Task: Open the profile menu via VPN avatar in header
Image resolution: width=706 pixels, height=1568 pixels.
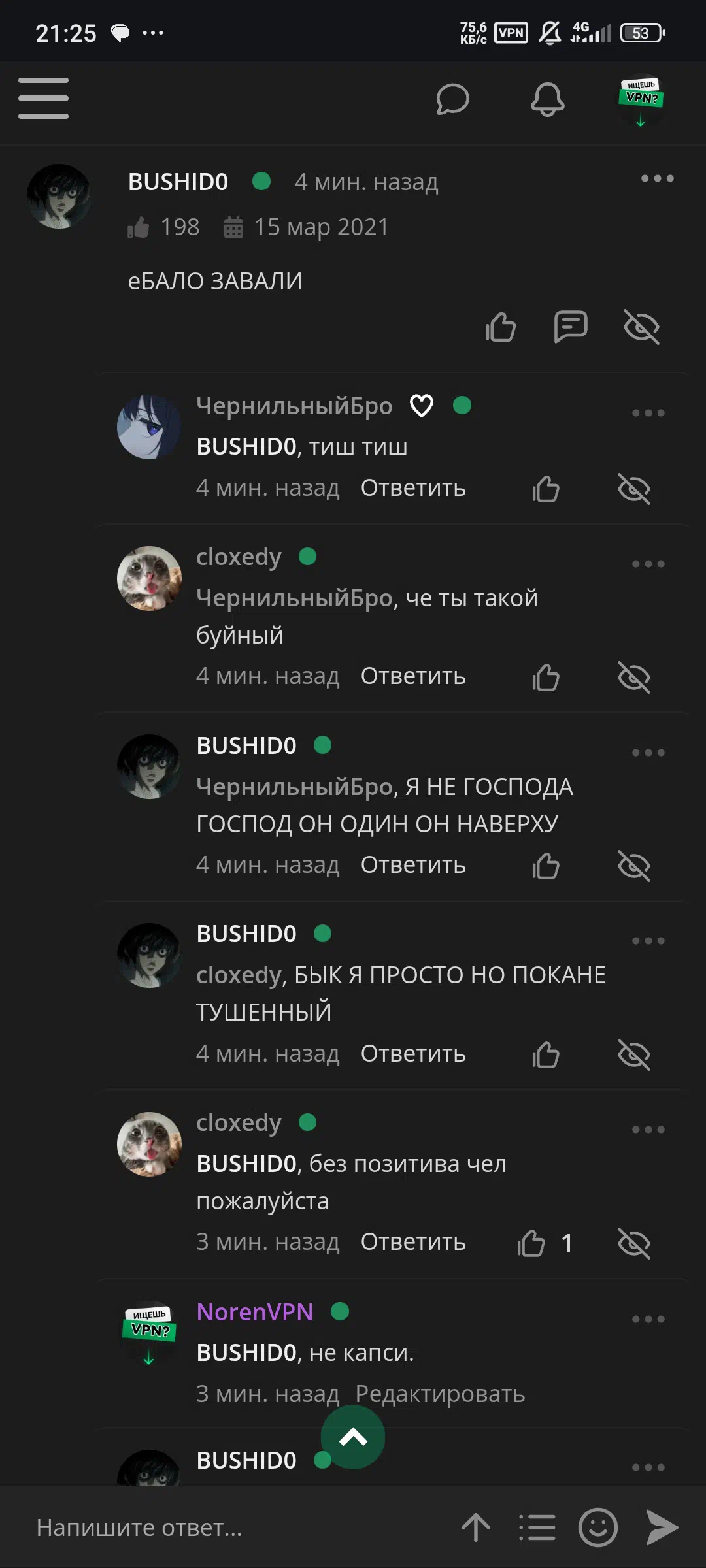Action: click(x=641, y=100)
